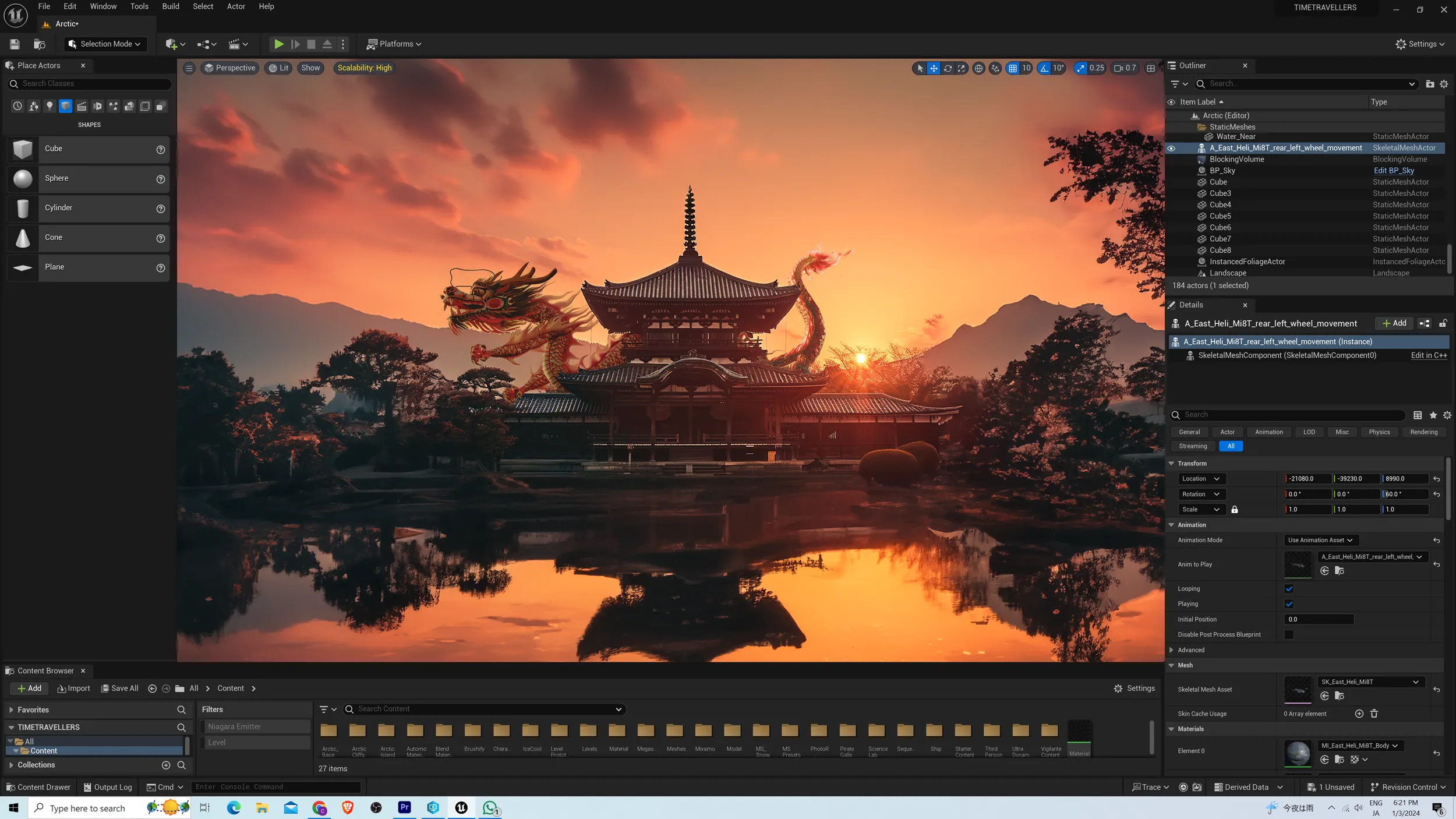Select the LOD filter tab in Details
1456x819 pixels.
(1309, 432)
